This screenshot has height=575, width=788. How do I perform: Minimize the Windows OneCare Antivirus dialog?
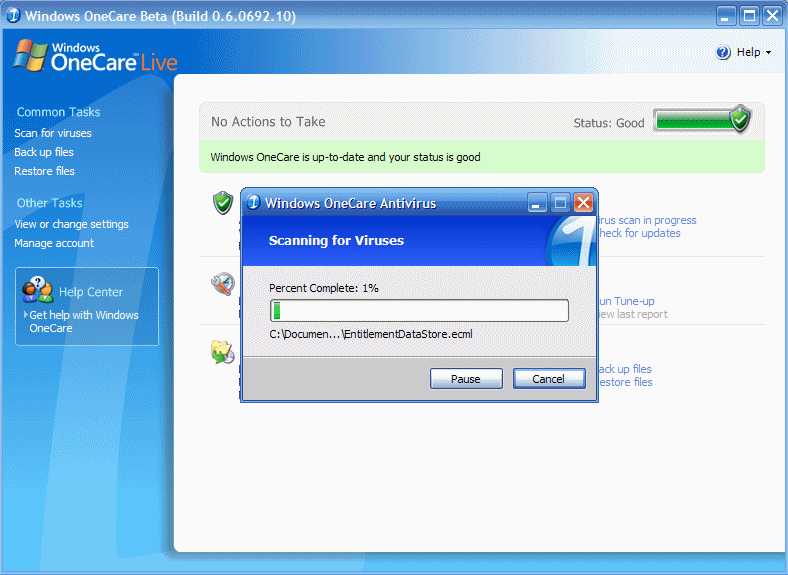tap(537, 203)
